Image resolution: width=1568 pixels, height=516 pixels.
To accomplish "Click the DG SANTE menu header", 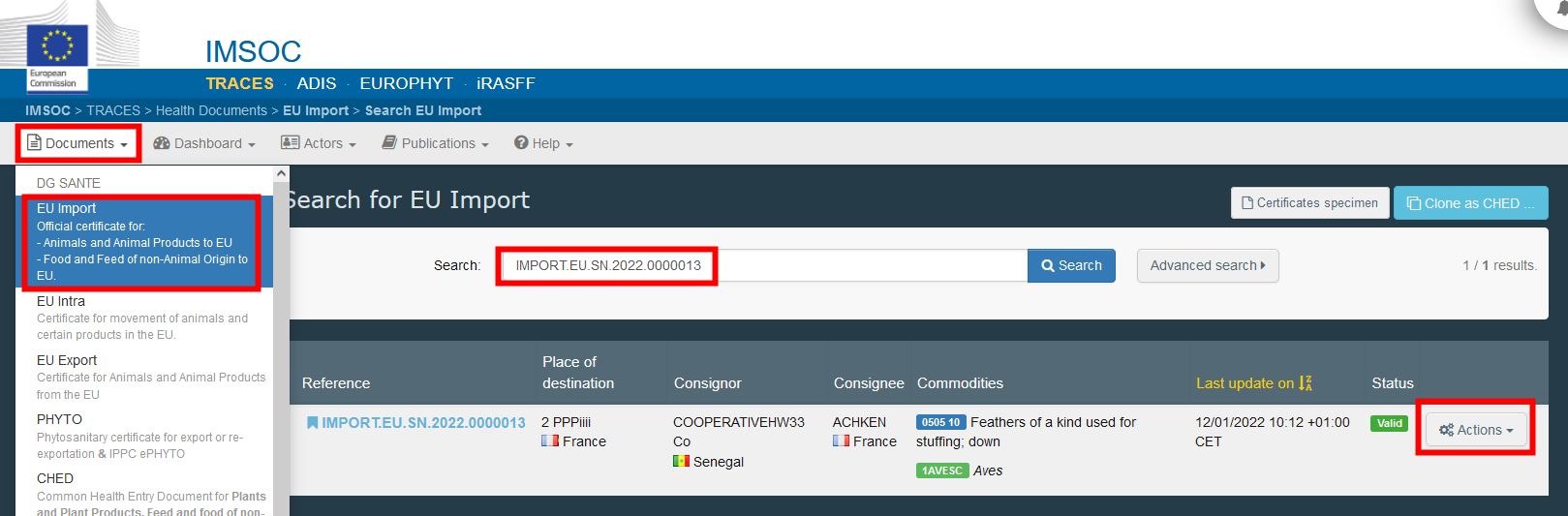I will point(69,183).
